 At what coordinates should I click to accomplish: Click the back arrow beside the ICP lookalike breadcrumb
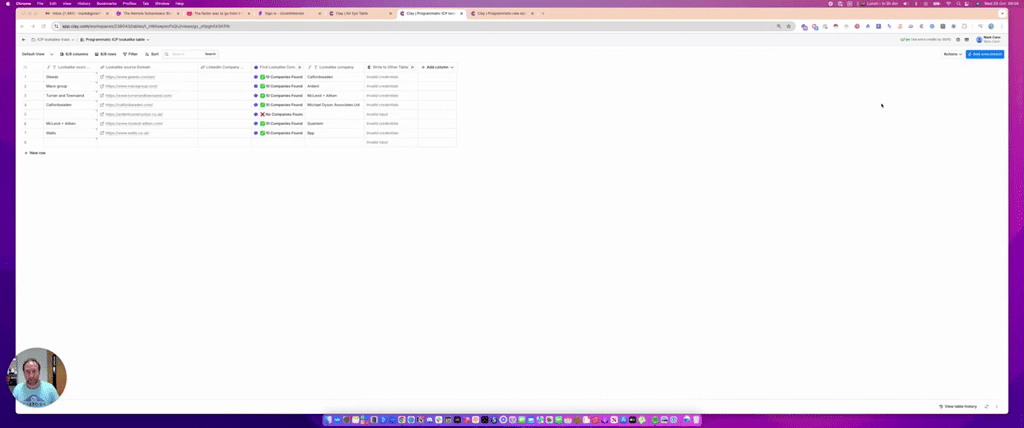click(22, 39)
